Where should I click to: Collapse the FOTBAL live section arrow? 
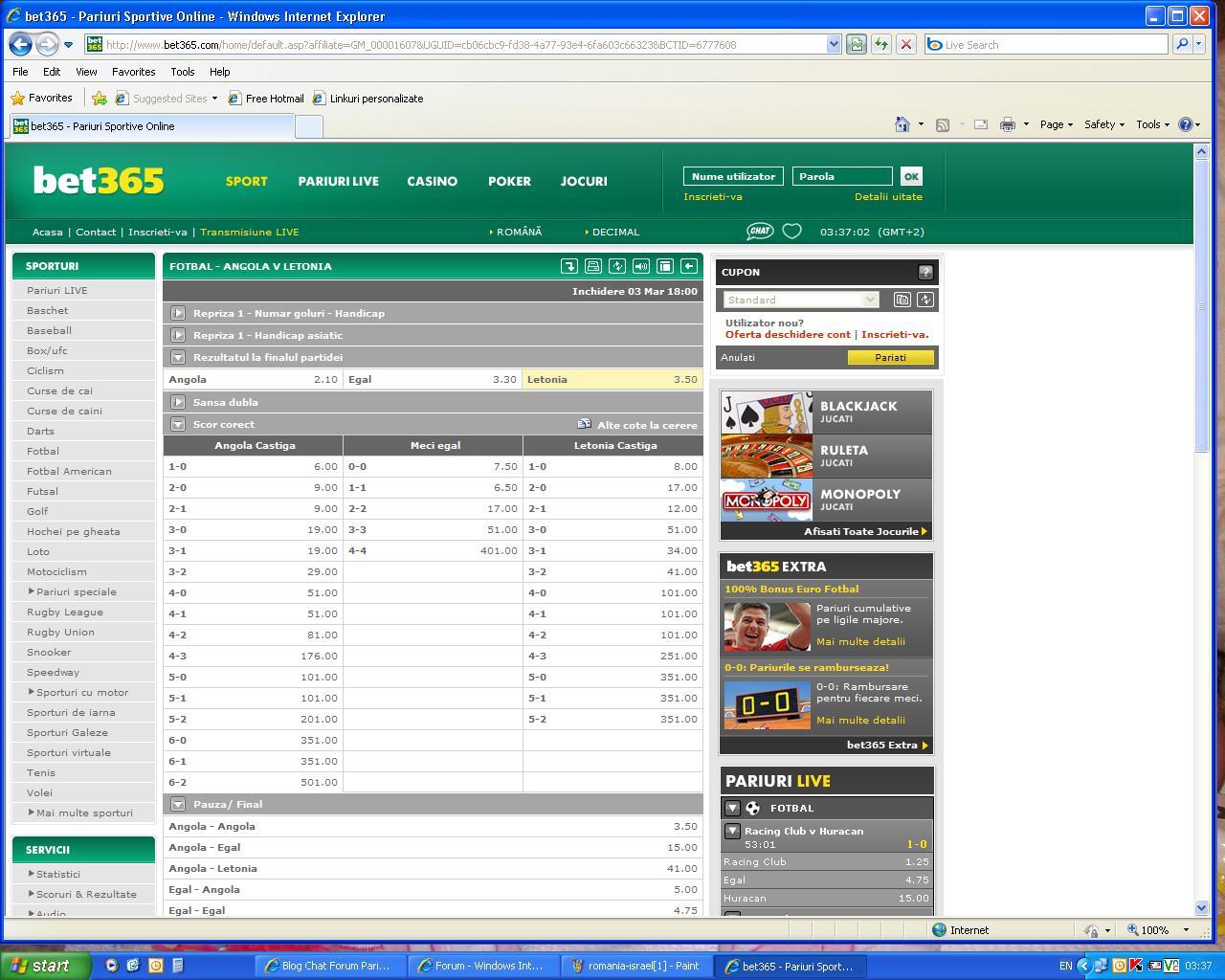(x=732, y=808)
